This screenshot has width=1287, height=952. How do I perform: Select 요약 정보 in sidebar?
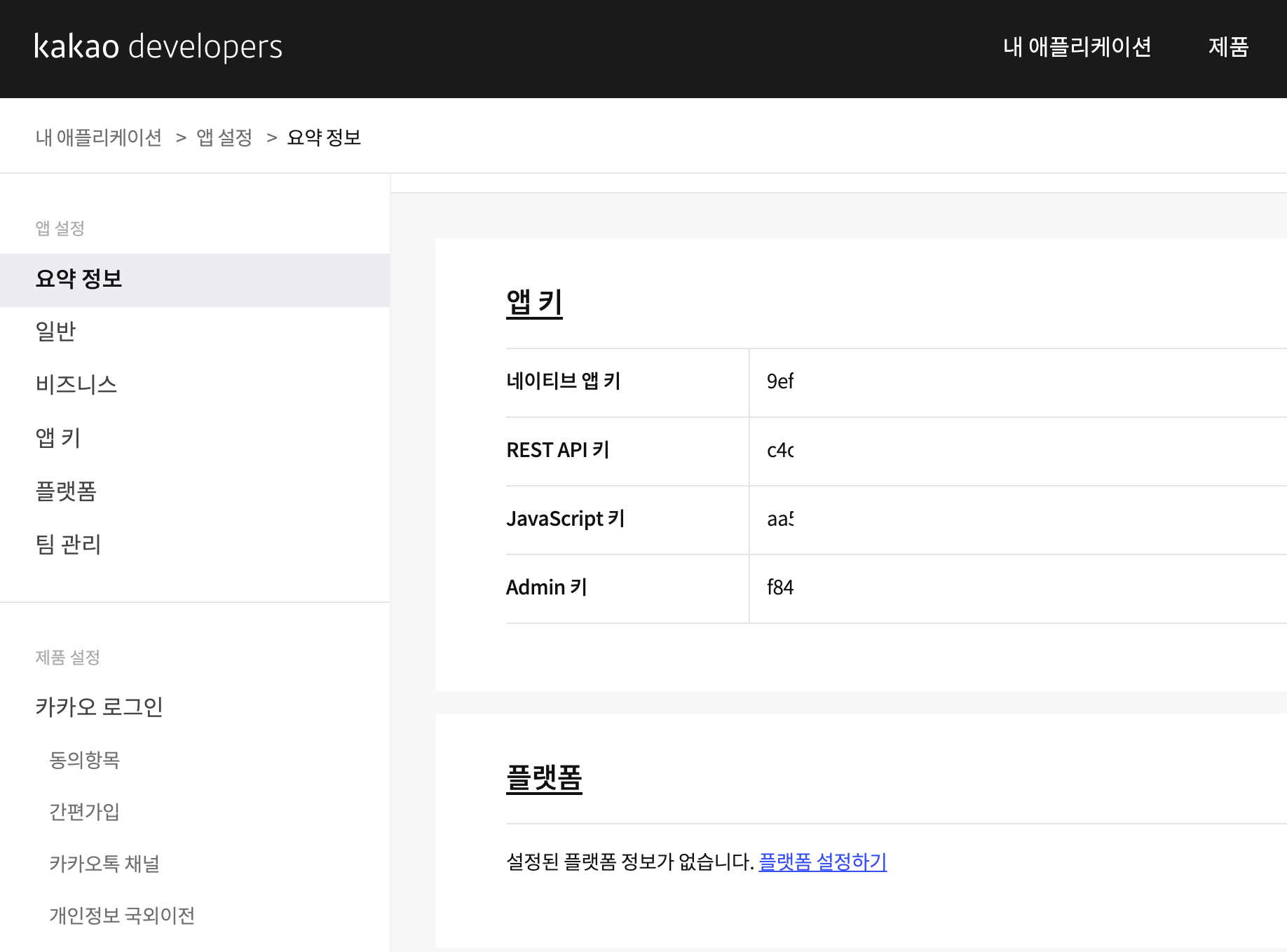[x=195, y=280]
